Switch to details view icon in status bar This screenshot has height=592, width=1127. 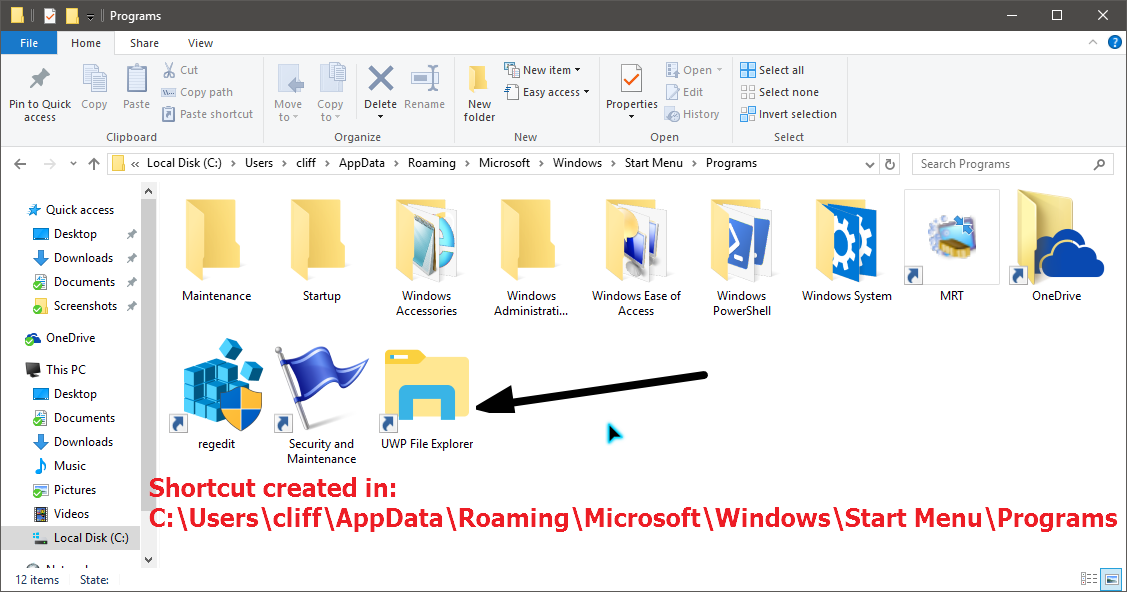click(x=1089, y=579)
